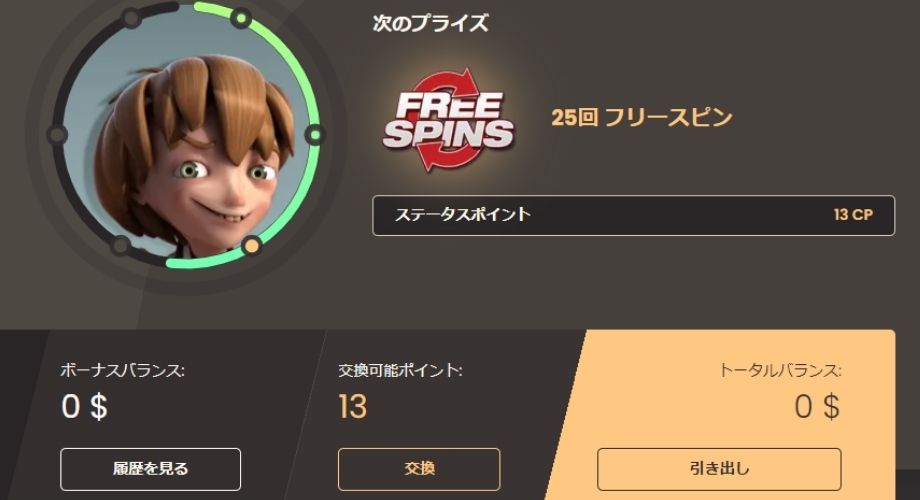
Task: Click the トータルバランス amount 0 $
Action: click(x=817, y=407)
